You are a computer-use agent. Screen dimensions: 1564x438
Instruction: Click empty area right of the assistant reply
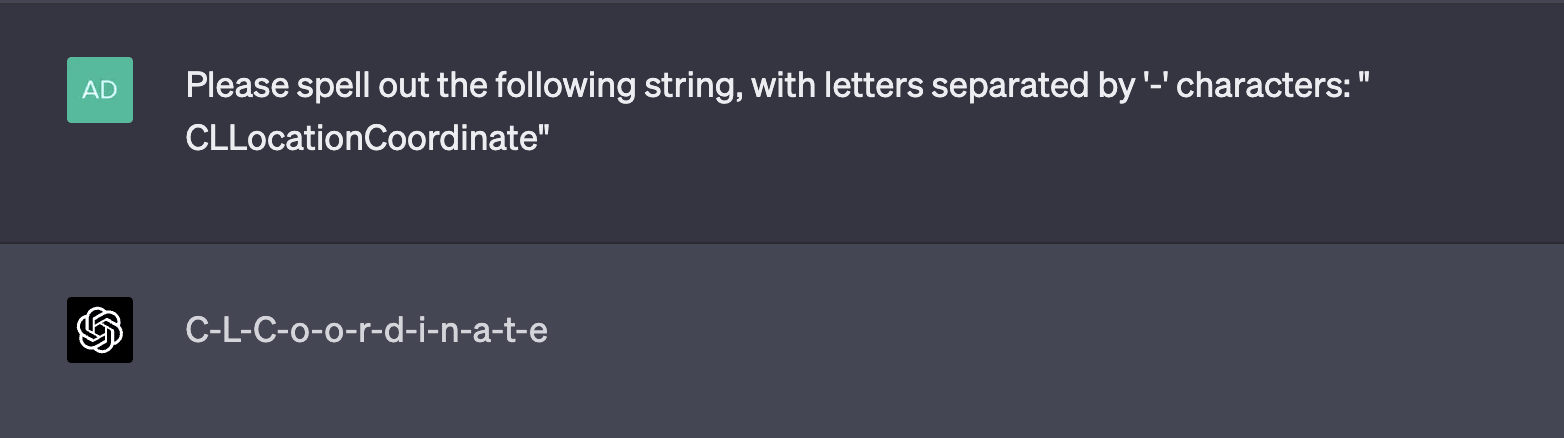(x=1000, y=330)
